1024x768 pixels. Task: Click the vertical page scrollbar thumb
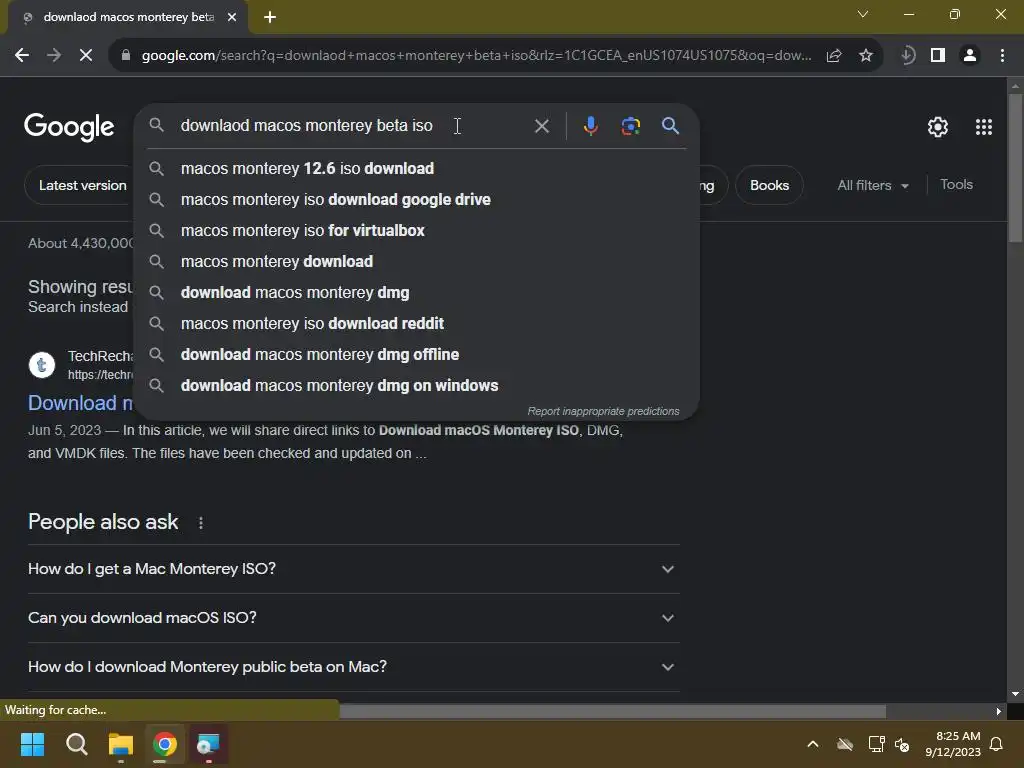click(1015, 168)
